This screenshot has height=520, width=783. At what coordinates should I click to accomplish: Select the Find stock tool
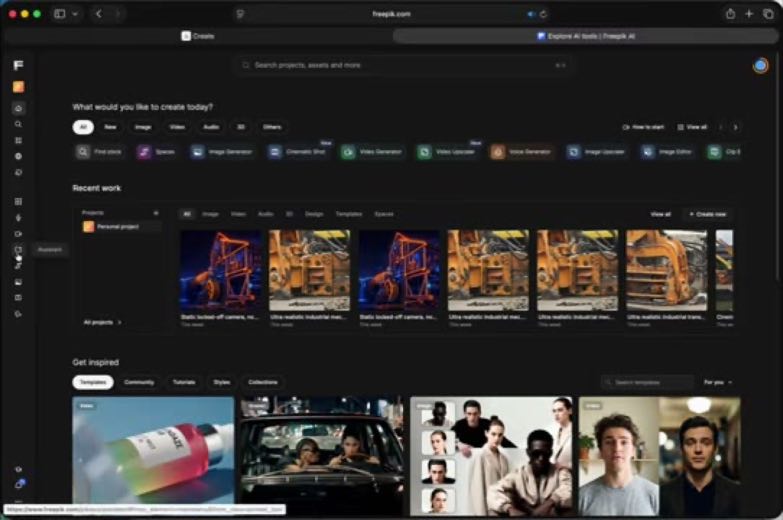99,151
